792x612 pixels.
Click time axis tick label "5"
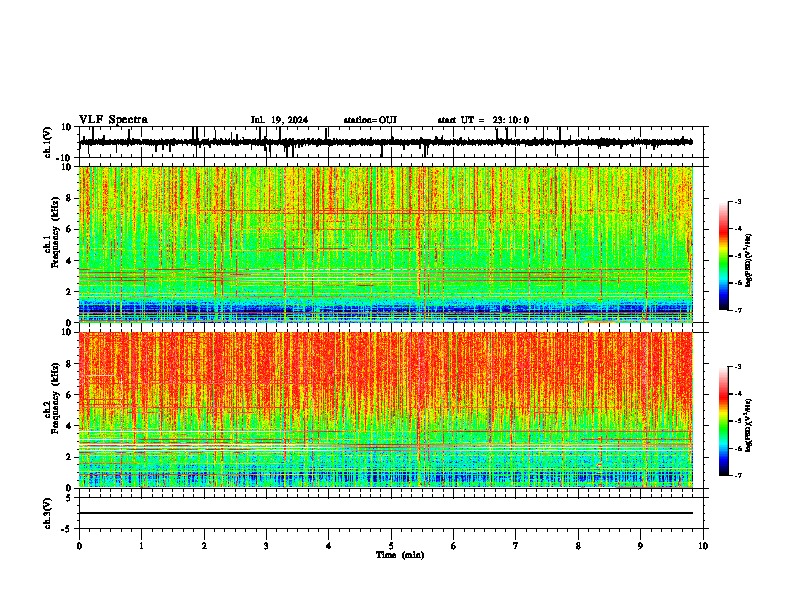point(391,546)
